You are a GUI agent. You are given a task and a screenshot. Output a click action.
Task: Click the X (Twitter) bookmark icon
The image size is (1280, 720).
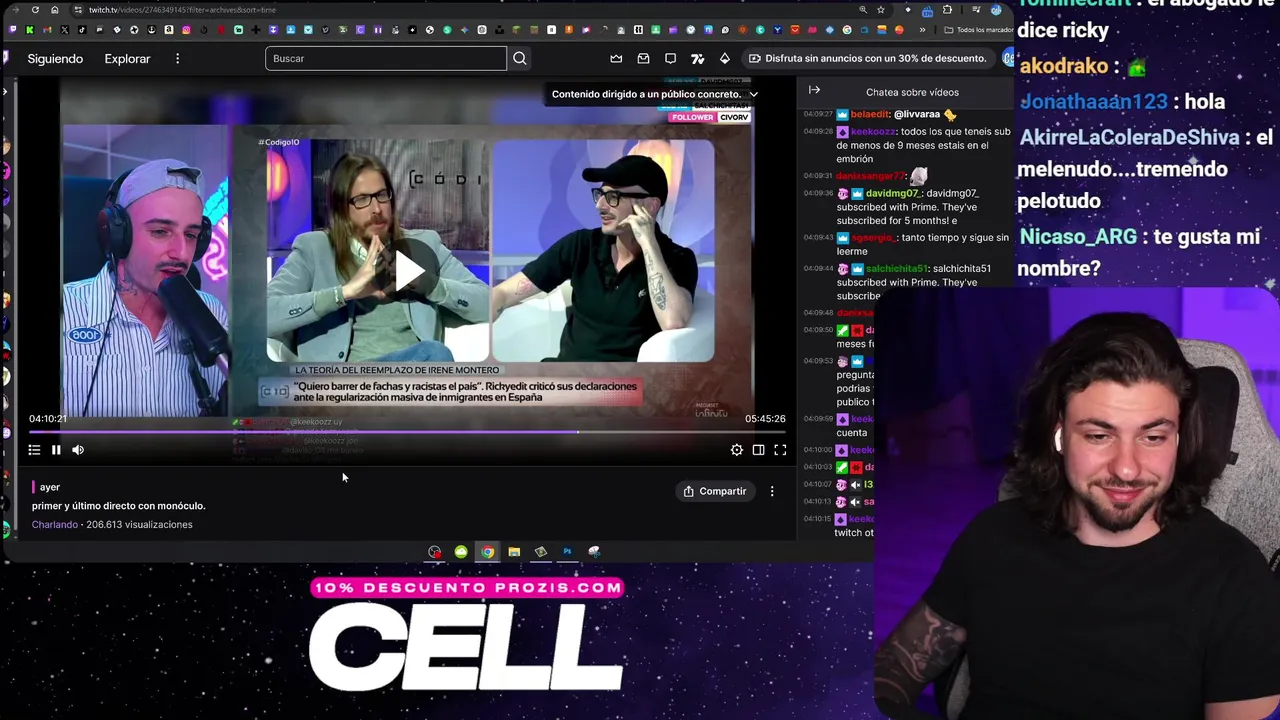65,30
